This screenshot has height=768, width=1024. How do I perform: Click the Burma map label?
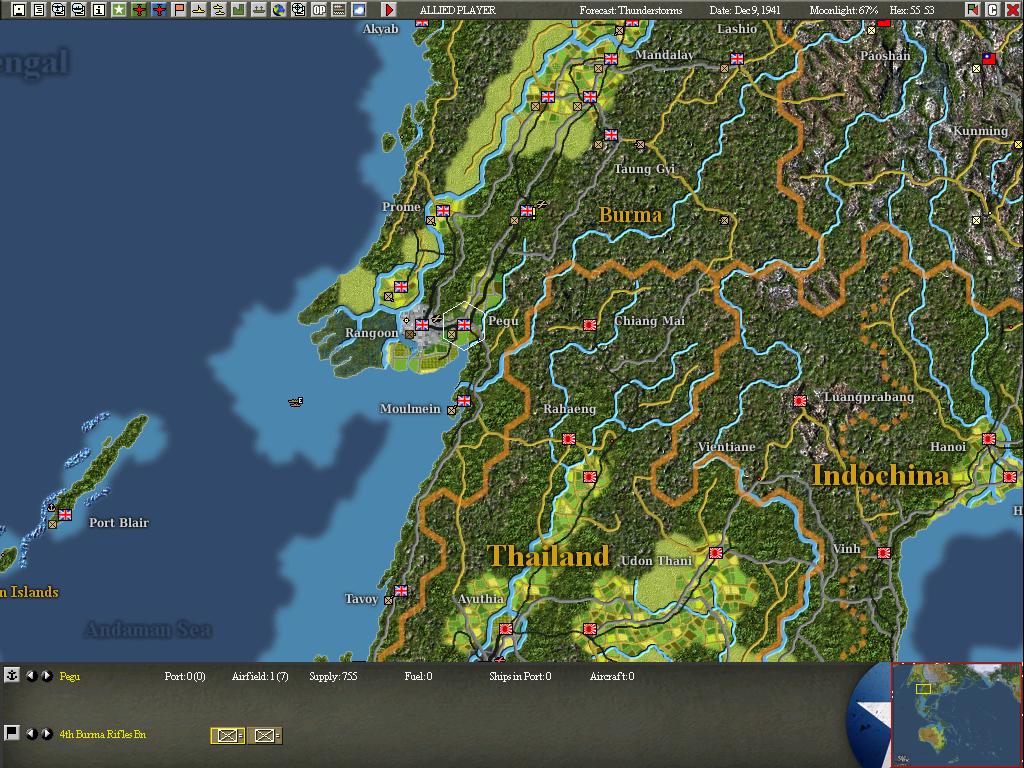pyautogui.click(x=630, y=215)
